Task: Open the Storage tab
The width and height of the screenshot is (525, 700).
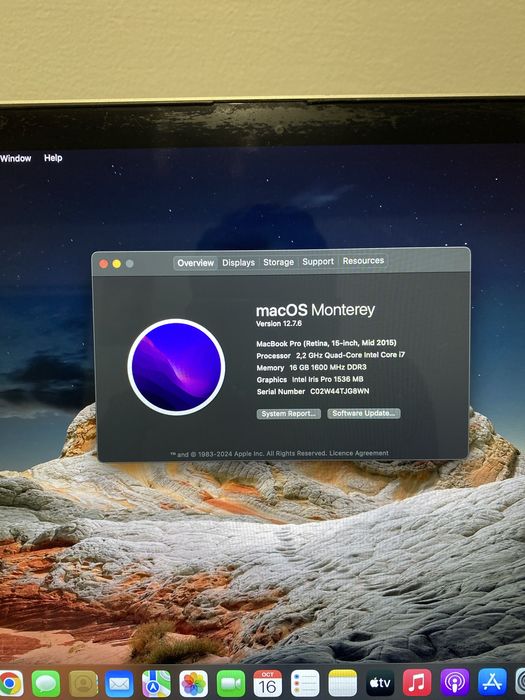Action: pyautogui.click(x=279, y=262)
